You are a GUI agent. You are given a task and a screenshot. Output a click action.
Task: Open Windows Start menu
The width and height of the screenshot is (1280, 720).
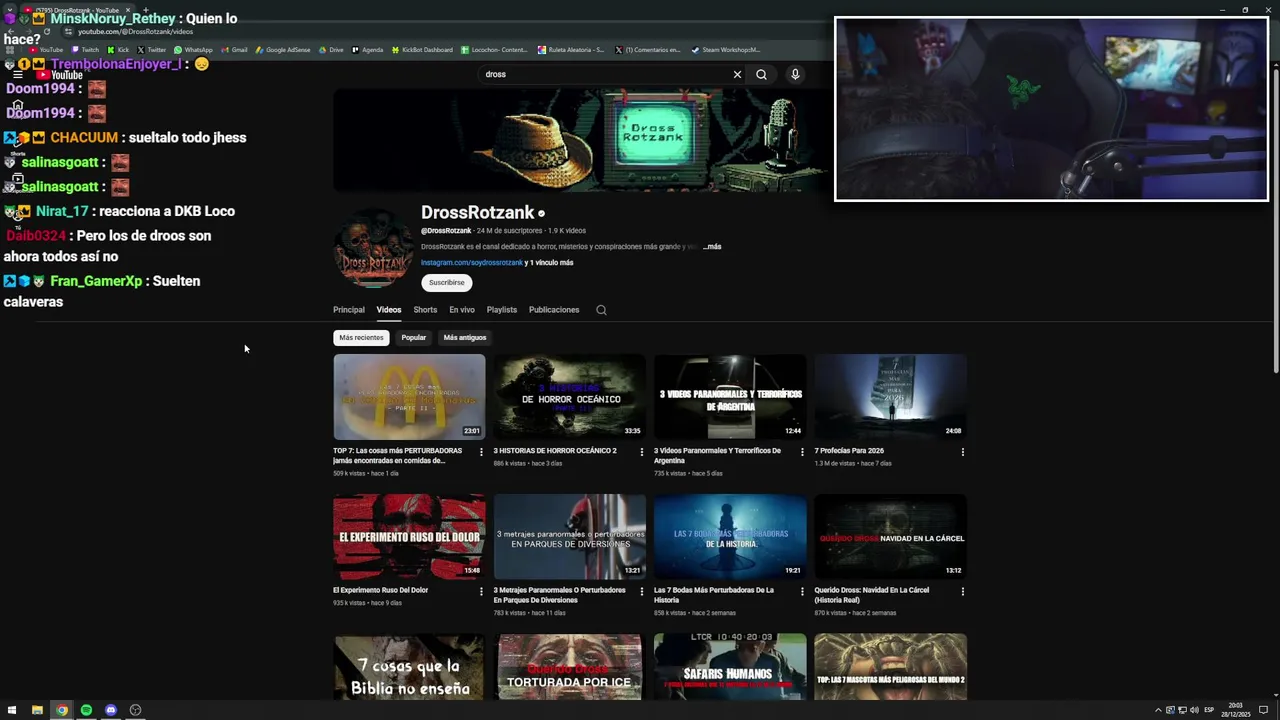point(12,710)
